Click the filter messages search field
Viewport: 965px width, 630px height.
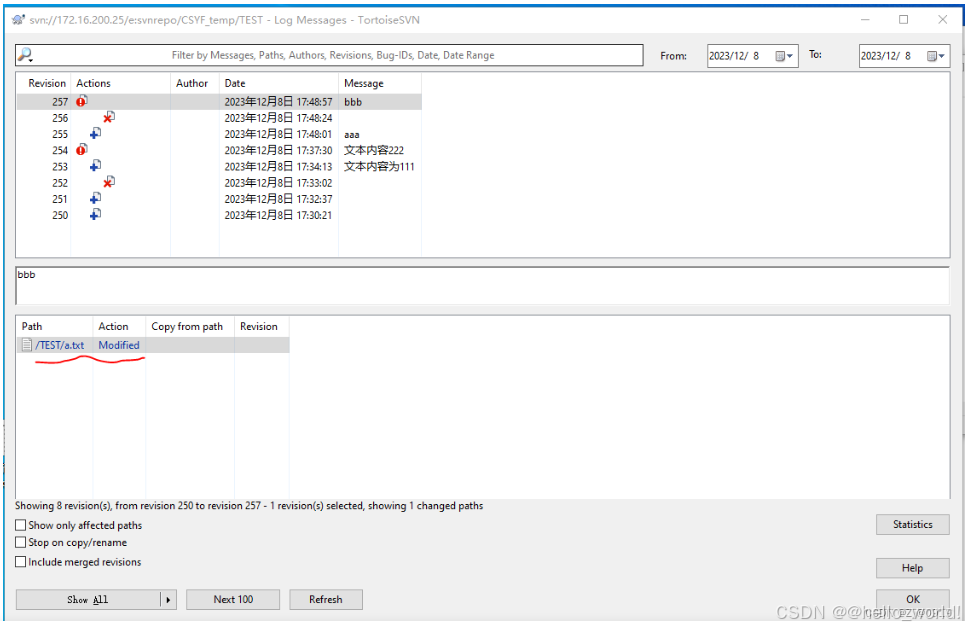(x=332, y=55)
